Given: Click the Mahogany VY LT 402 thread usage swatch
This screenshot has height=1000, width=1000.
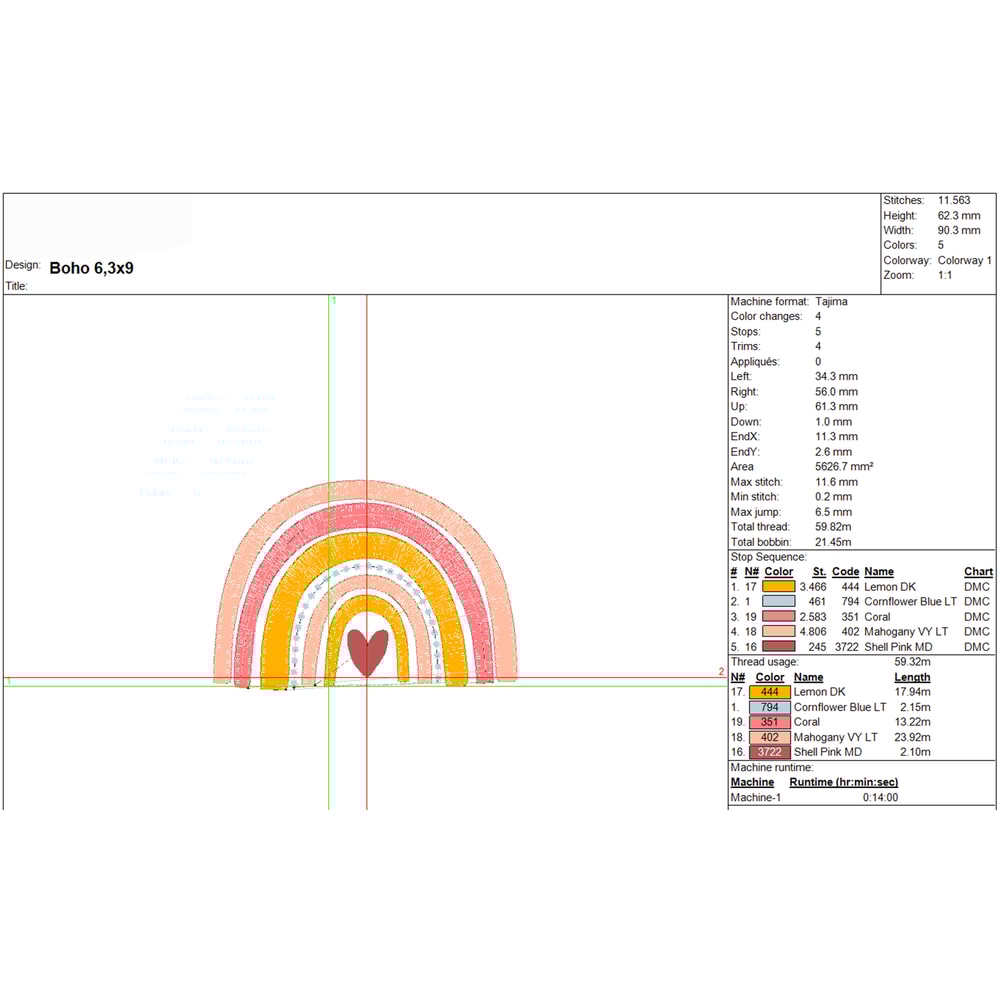Looking at the screenshot, I should (x=769, y=737).
